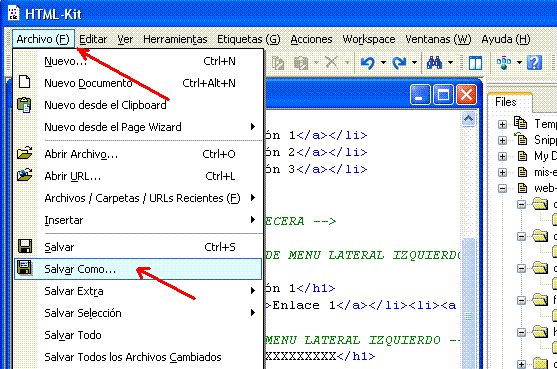The width and height of the screenshot is (557, 369).
Task: Open the Redo history dropdown arrow
Action: 415,63
